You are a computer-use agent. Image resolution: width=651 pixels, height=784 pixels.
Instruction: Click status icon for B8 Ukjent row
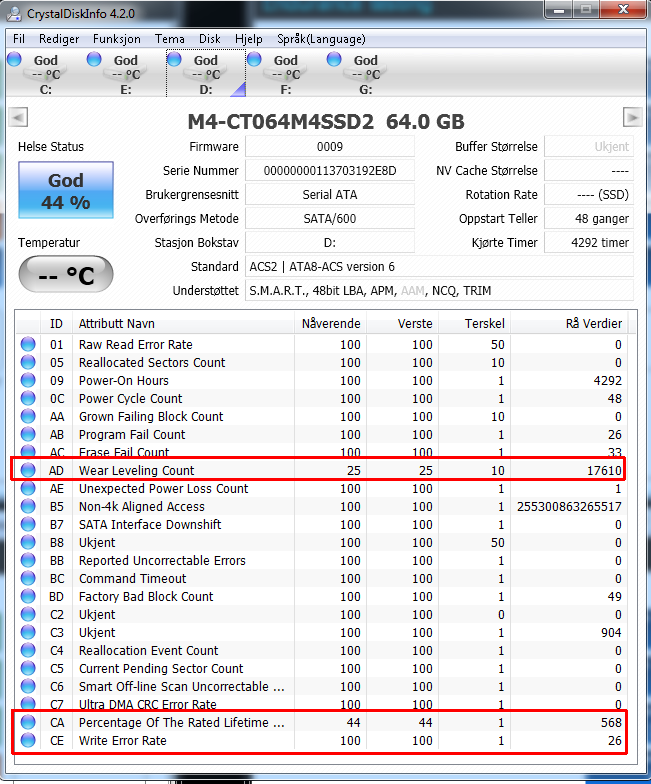tap(28, 542)
